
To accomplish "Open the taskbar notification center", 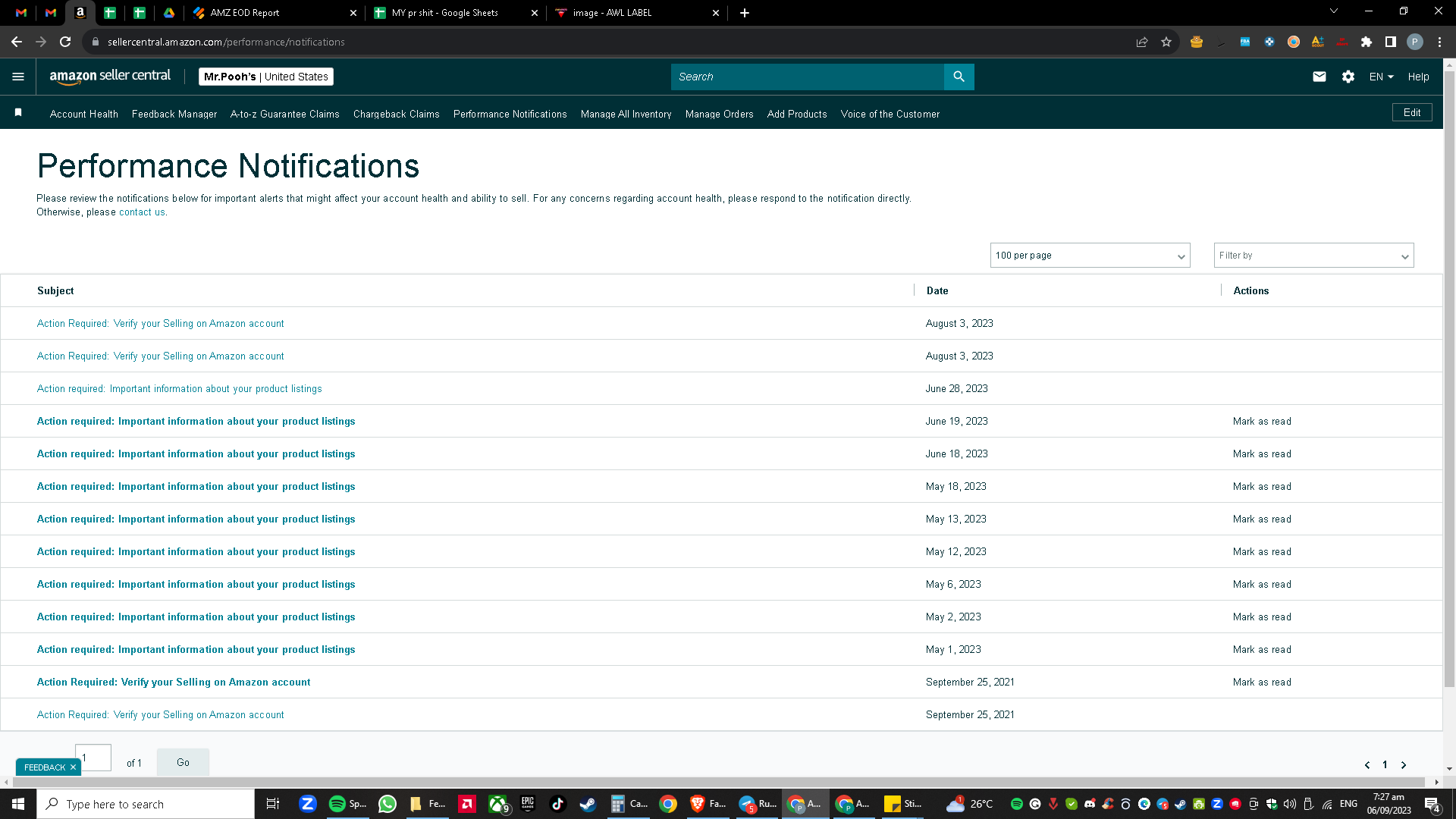I will click(x=1432, y=804).
